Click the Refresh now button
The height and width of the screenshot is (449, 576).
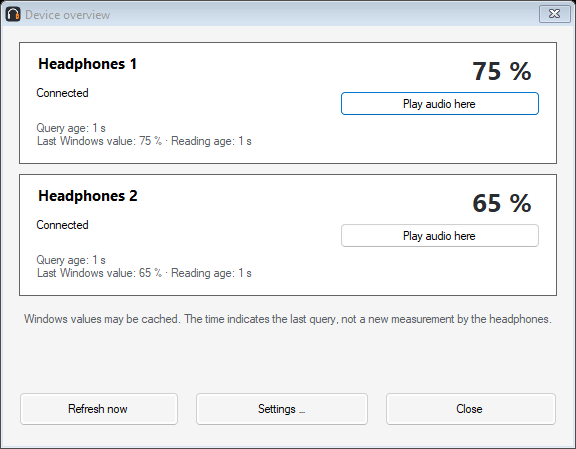pos(99,409)
